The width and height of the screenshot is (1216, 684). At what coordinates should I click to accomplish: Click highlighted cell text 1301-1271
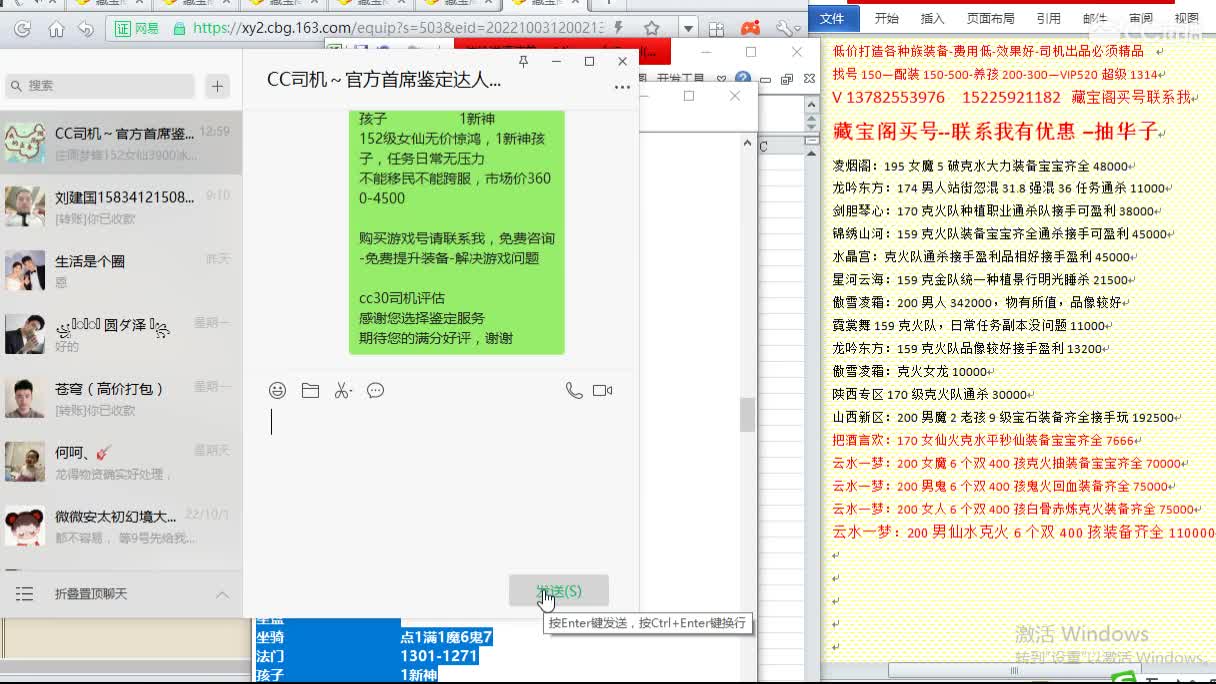pos(438,656)
